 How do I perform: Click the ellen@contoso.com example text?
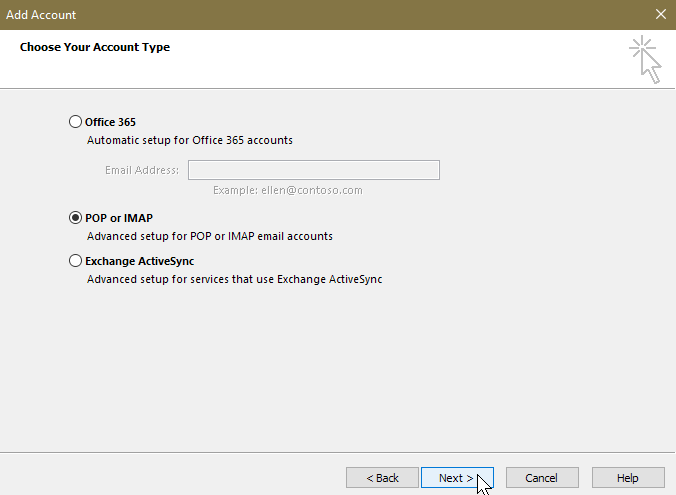pyautogui.click(x=288, y=190)
